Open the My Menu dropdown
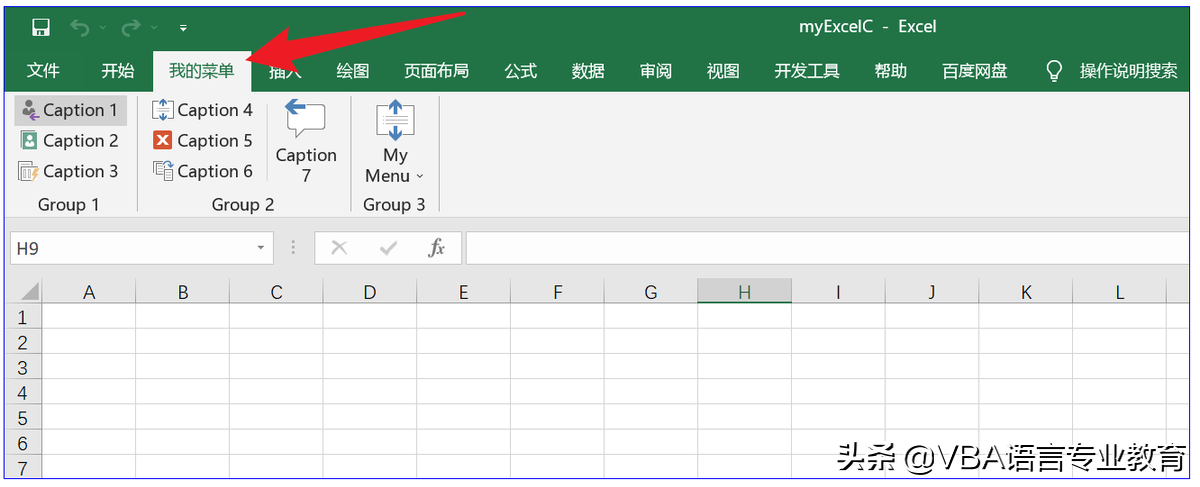Viewport: 1200px width, 487px height. (395, 141)
